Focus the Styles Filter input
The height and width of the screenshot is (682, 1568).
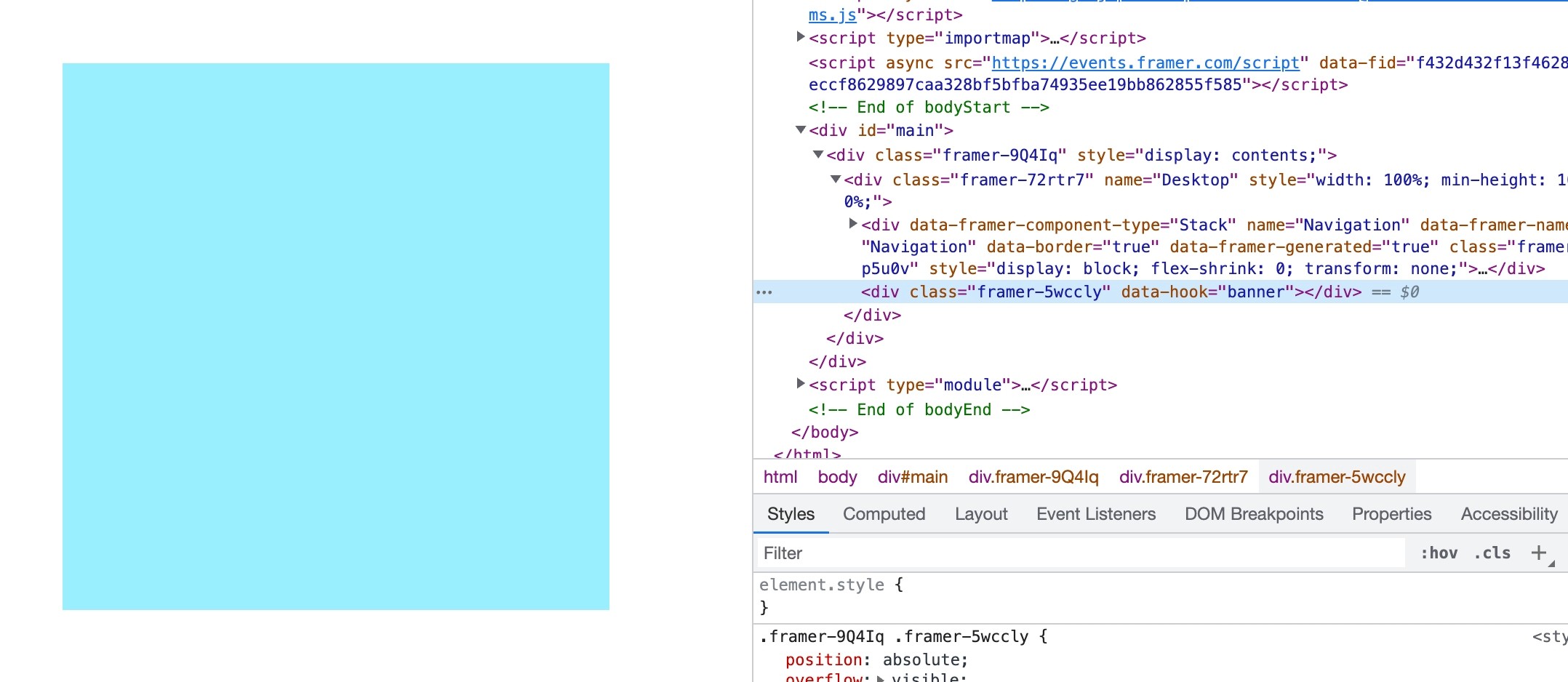click(x=1081, y=553)
